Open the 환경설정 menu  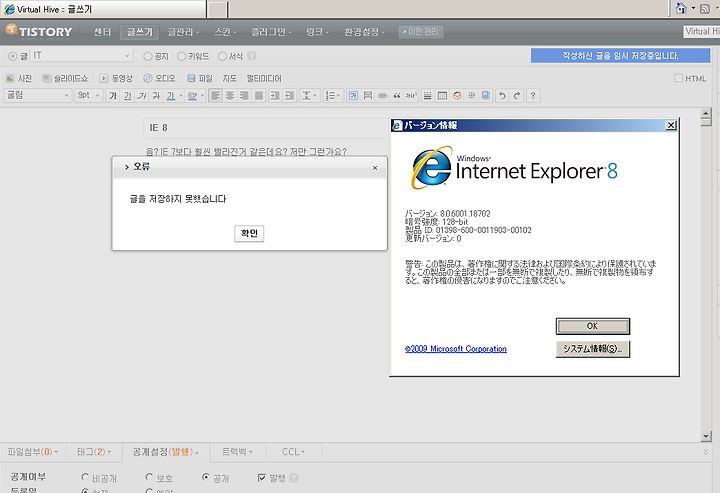pyautogui.click(x=364, y=32)
